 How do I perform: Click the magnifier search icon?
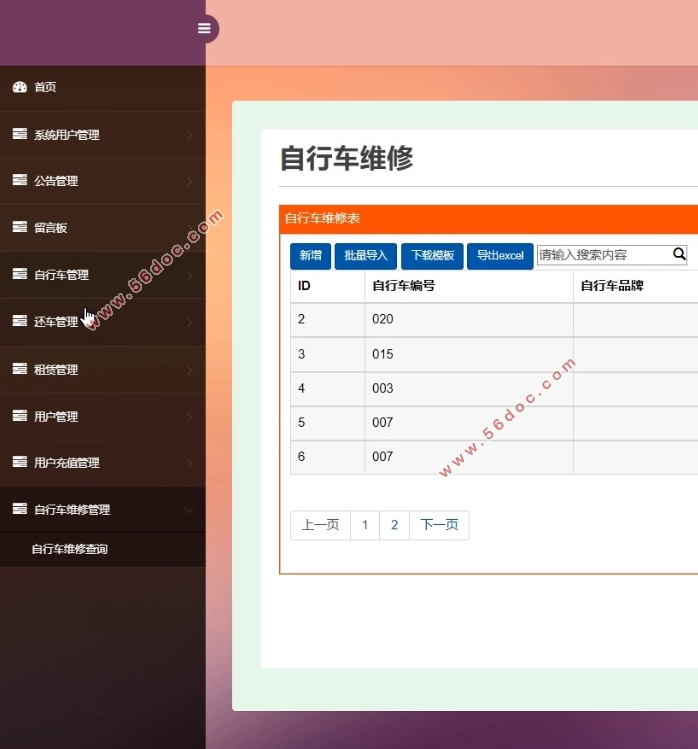point(679,254)
